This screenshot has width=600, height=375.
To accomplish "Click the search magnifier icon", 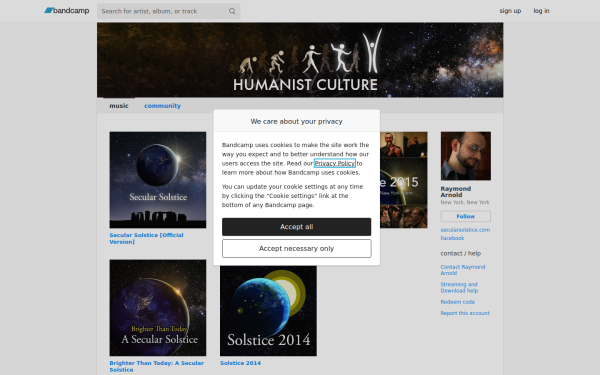I will 232,11.
